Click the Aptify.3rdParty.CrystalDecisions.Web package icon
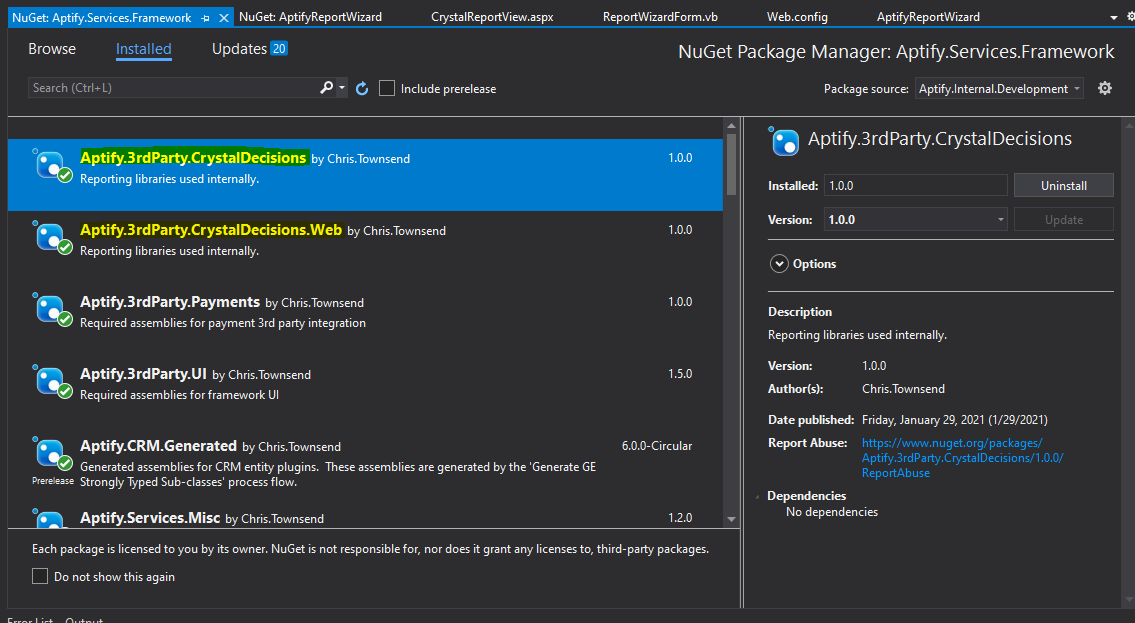This screenshot has height=623, width=1135. point(52,237)
